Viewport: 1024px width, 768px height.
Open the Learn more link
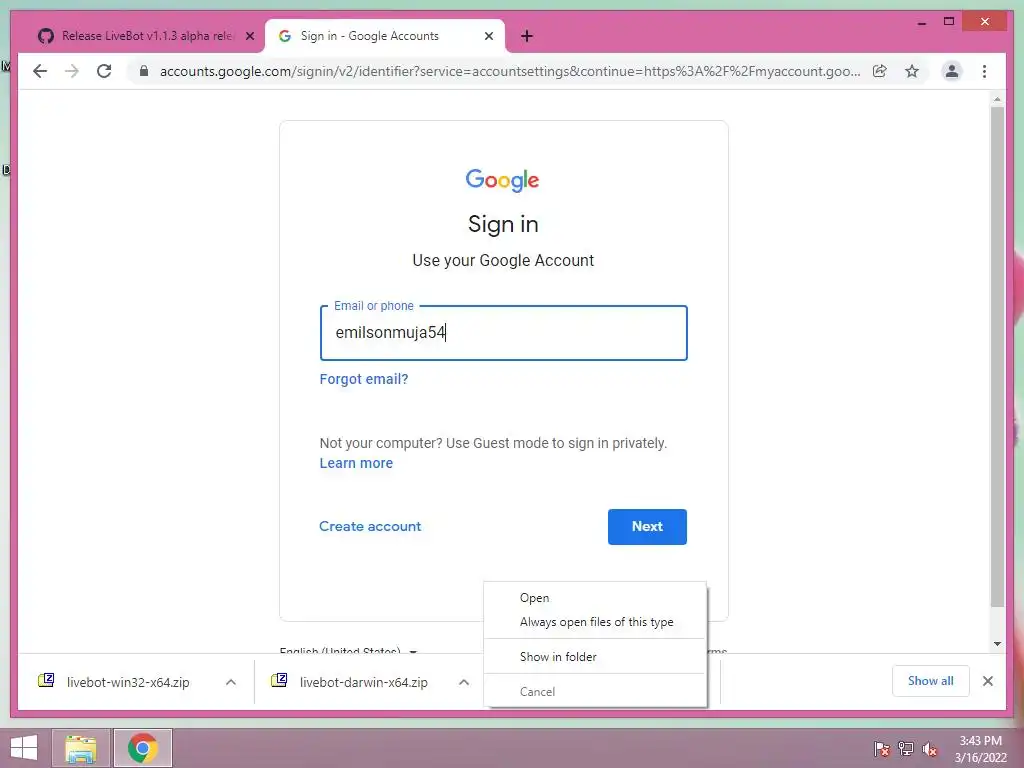(356, 463)
